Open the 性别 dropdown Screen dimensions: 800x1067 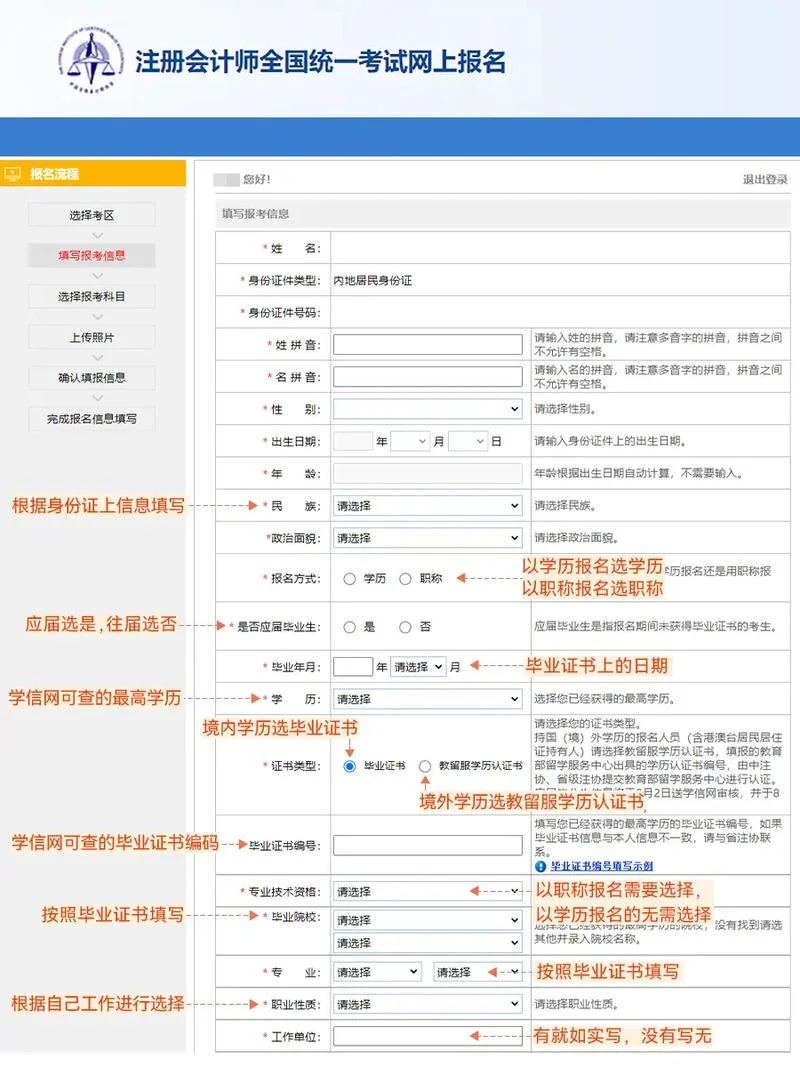coord(427,409)
